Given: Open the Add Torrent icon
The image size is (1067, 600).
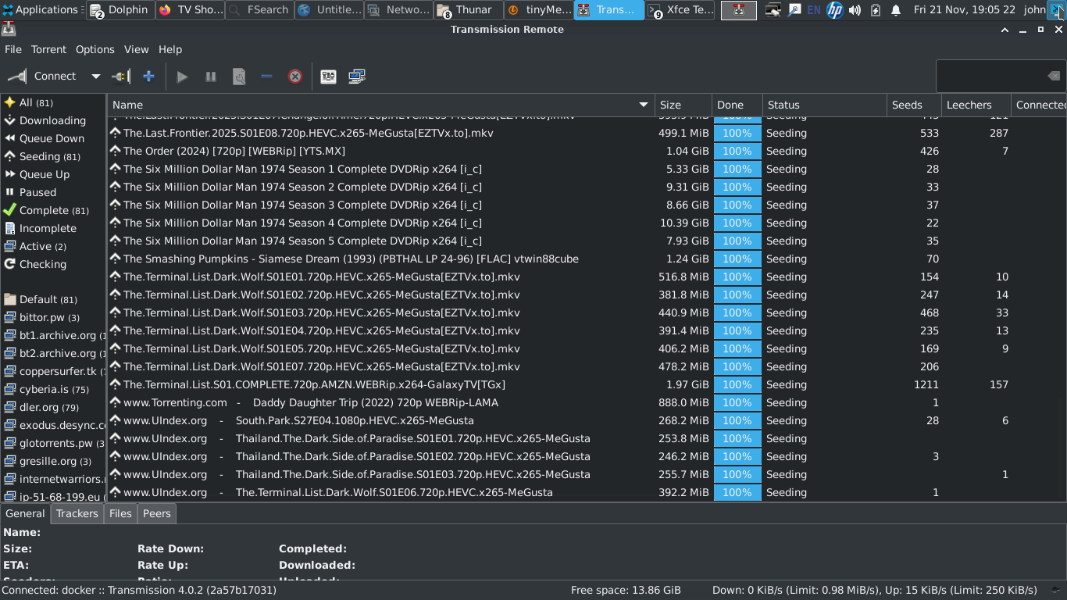Looking at the screenshot, I should (x=147, y=76).
